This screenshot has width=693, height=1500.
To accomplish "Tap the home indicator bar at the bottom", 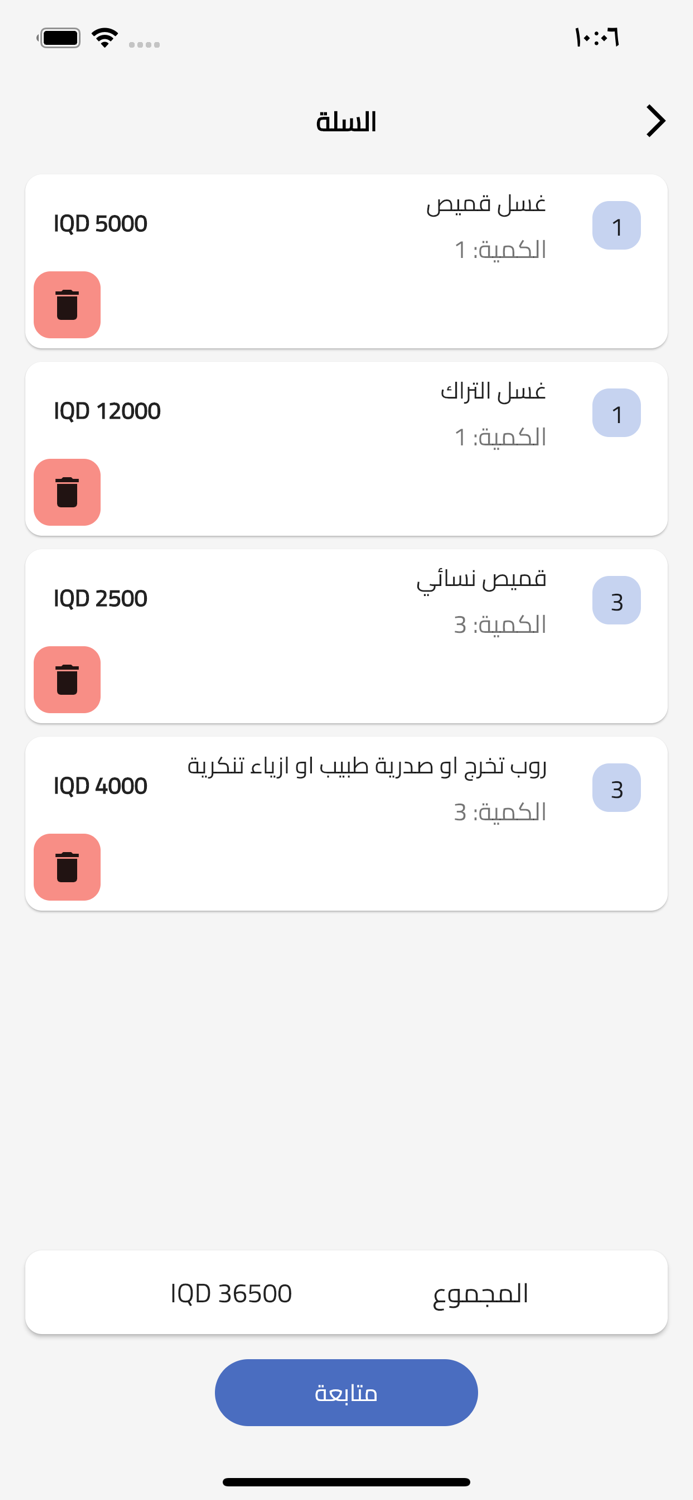I will (x=346, y=1483).
